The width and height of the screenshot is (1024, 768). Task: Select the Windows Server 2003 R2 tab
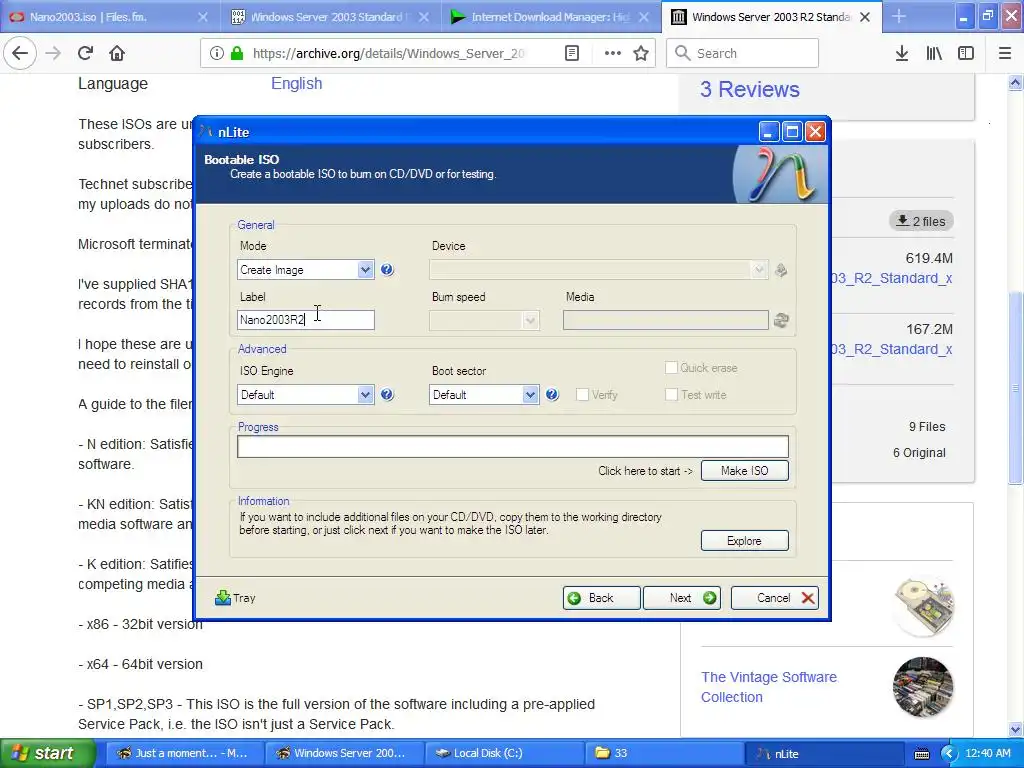coord(771,17)
